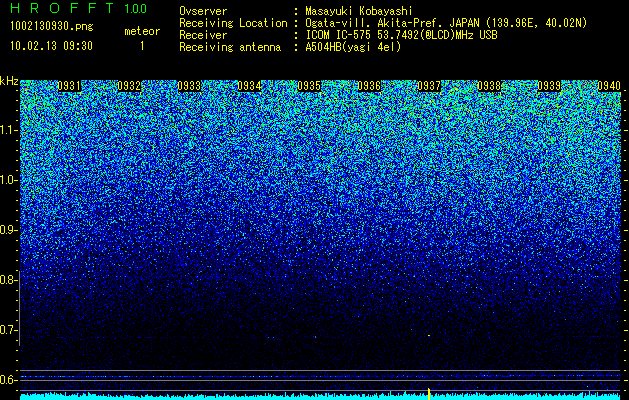Image resolution: width=629 pixels, height=400 pixels.
Task: Click the 0939 time marker
Action: tap(549, 86)
